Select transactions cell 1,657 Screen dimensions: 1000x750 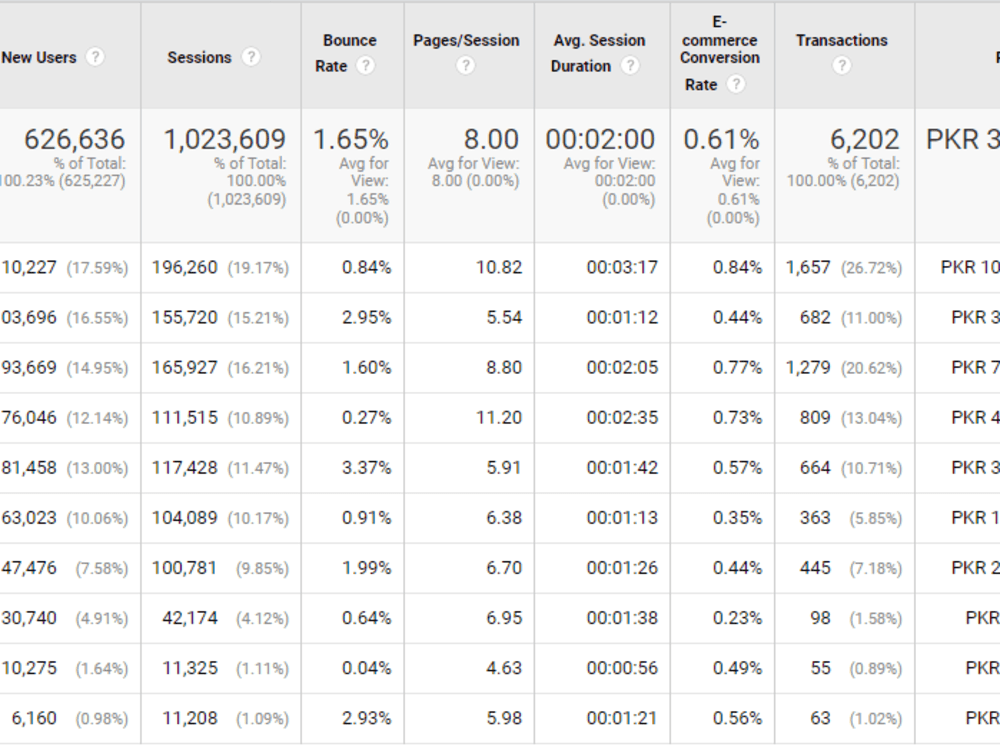click(x=808, y=267)
